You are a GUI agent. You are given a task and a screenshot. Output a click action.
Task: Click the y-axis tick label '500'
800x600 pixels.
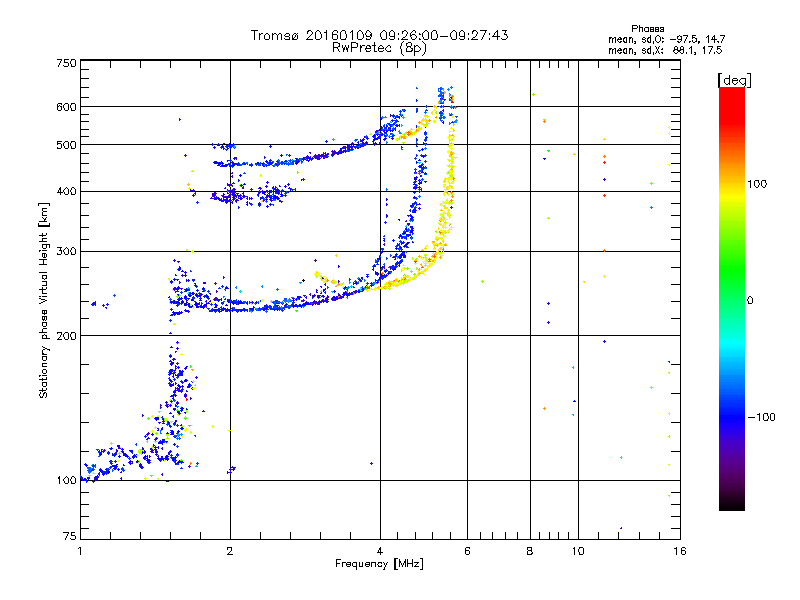click(x=66, y=145)
